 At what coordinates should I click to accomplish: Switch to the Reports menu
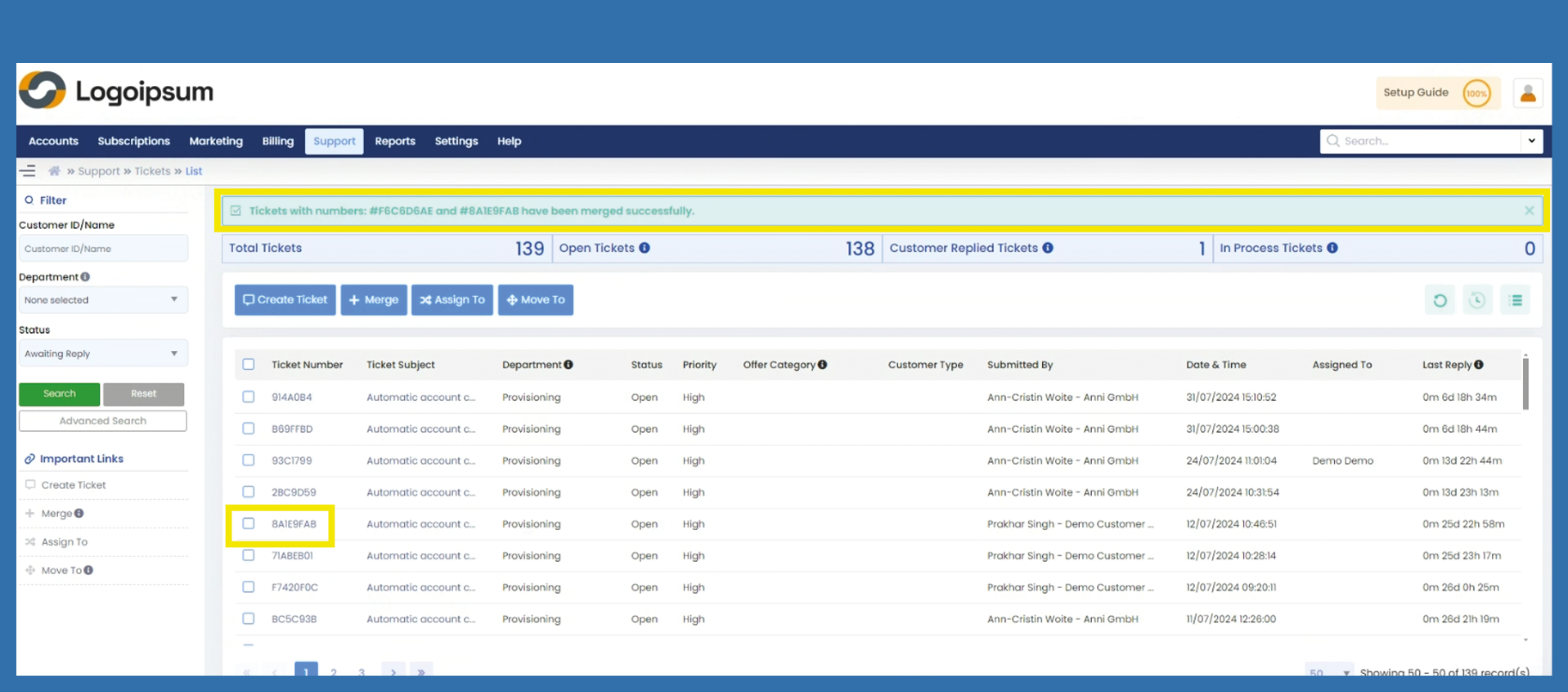point(395,141)
